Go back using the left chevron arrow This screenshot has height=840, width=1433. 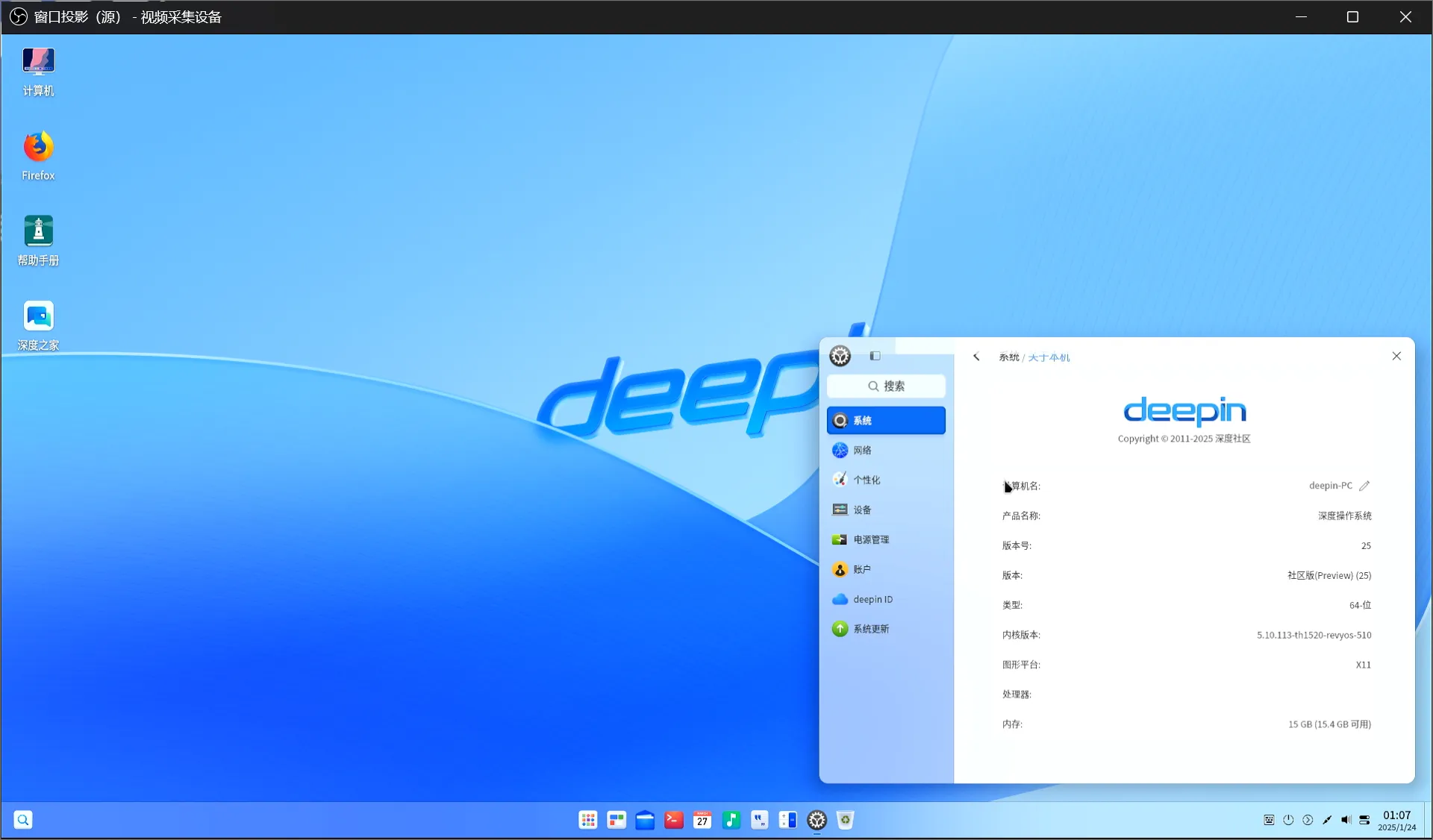[976, 357]
